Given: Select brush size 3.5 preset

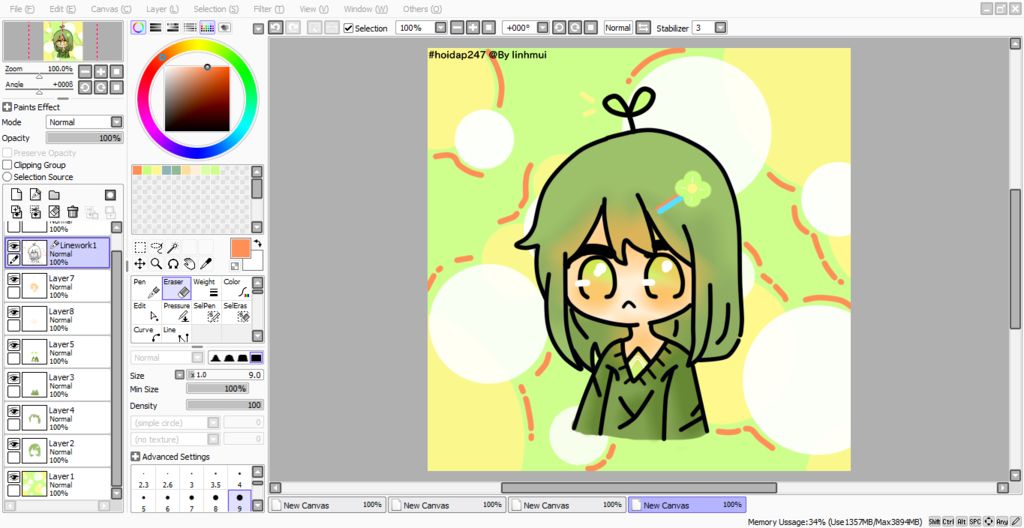Looking at the screenshot, I should click(216, 480).
